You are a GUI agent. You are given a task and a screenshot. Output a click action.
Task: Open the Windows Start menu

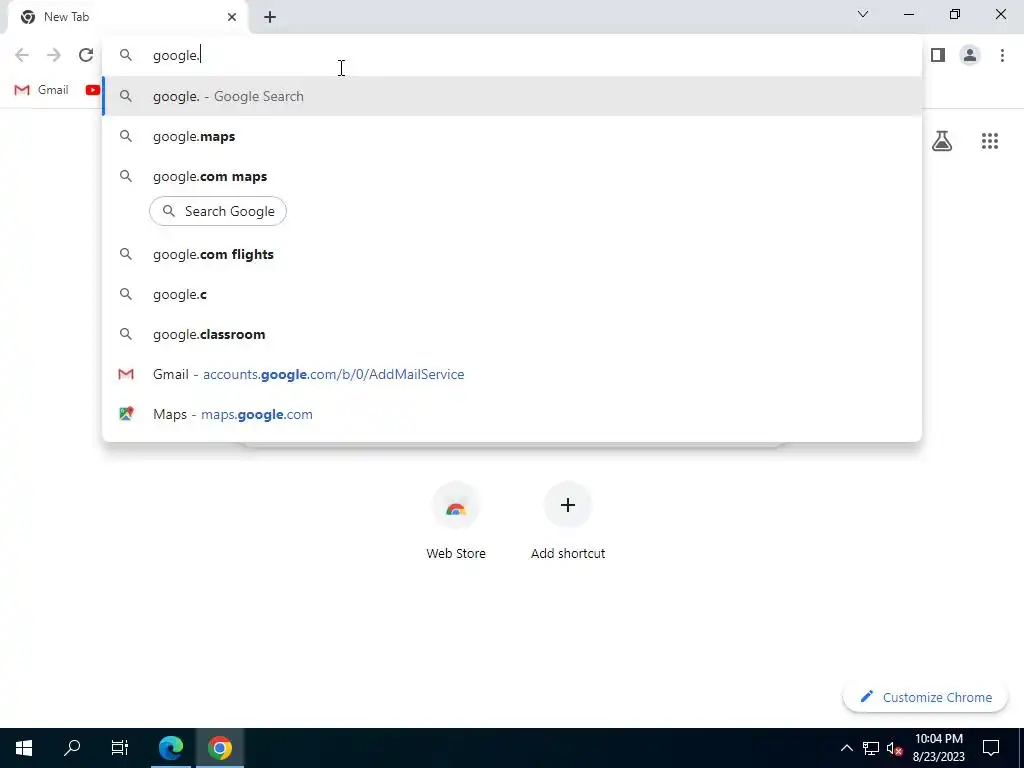24,748
